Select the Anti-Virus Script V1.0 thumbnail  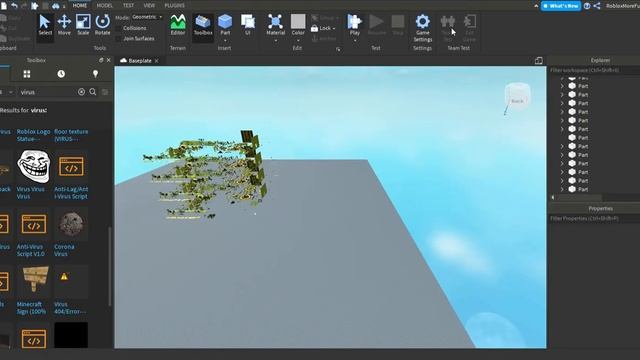[33, 224]
